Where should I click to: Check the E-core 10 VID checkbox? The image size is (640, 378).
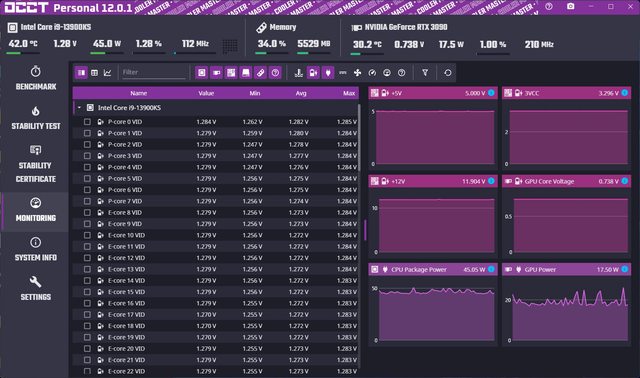click(87, 235)
